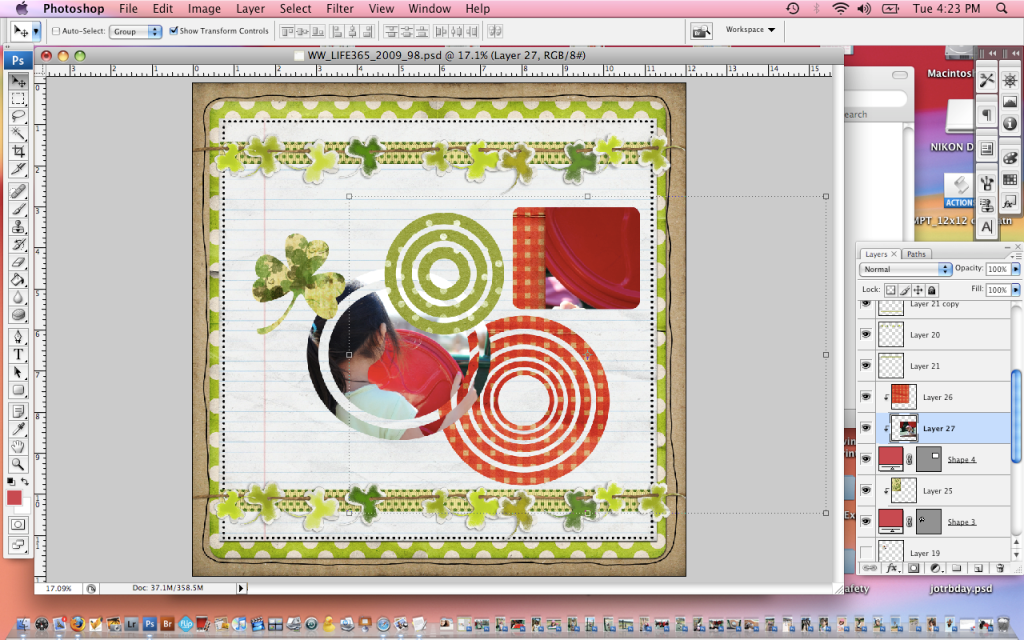Select the Rectangular Marquee tool

point(18,99)
